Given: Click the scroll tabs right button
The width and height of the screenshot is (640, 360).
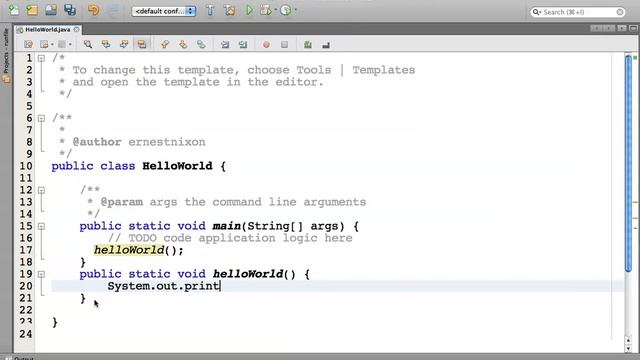Looking at the screenshot, I should click(609, 28).
